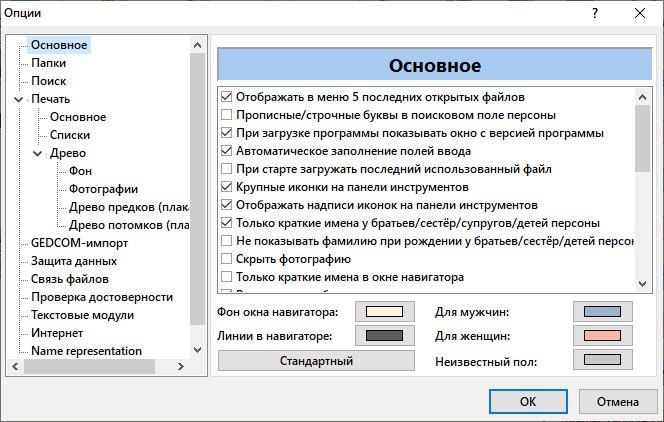Open the Папки settings section
This screenshot has width=664, height=422.
coord(48,63)
